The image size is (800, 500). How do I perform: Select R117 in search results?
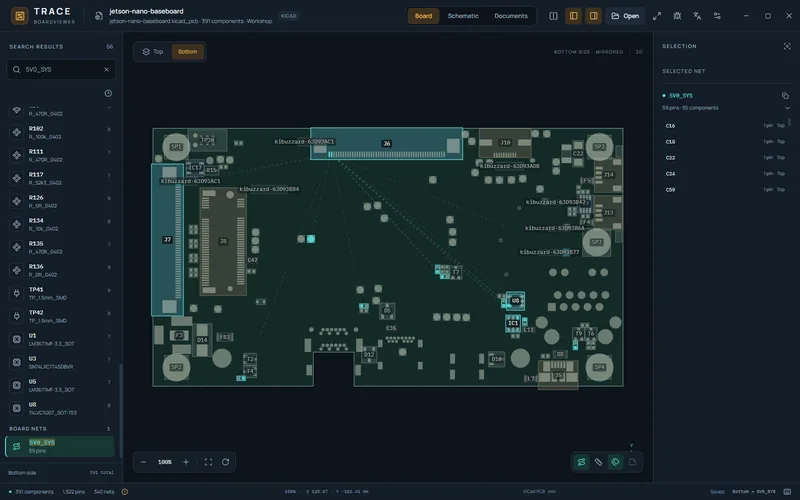click(x=61, y=178)
